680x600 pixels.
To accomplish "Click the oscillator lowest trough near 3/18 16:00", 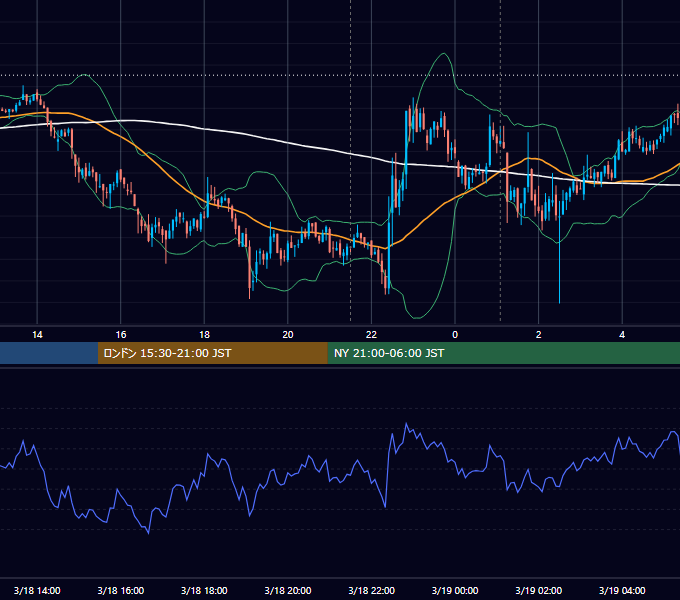I will 149,533.
